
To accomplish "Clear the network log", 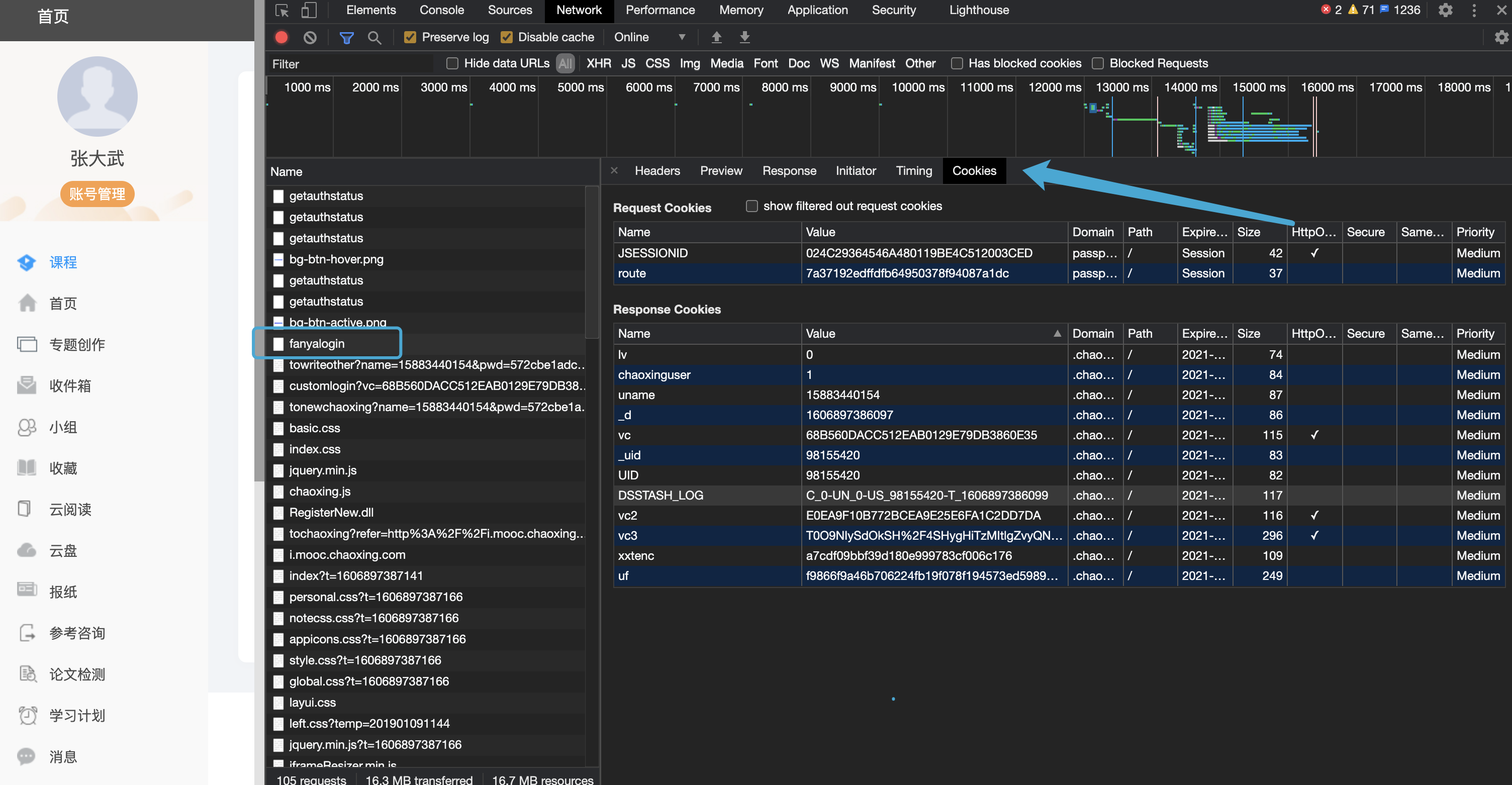I will coord(310,37).
